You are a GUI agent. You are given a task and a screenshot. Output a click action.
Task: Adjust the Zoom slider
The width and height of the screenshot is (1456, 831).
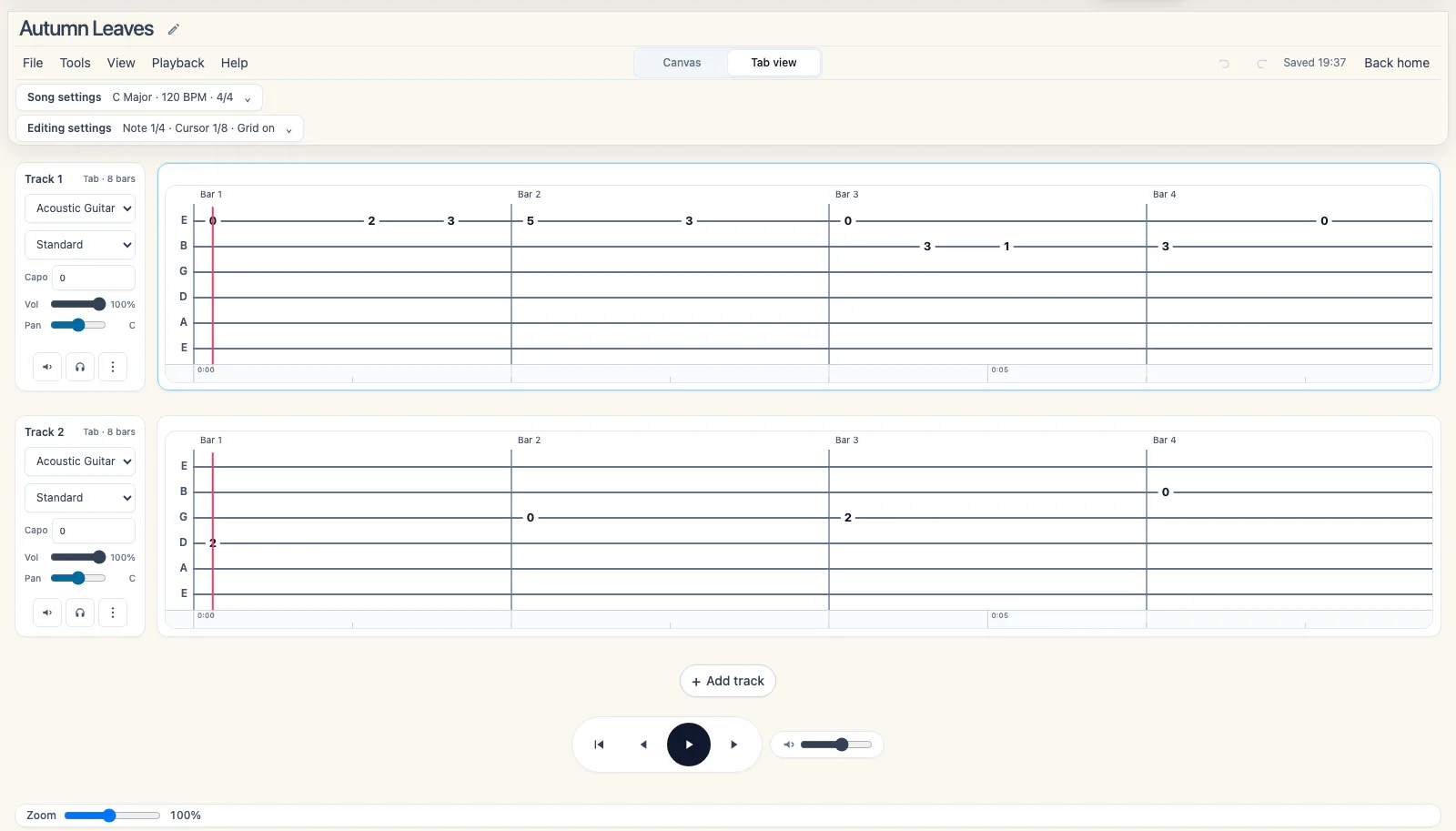click(x=112, y=816)
